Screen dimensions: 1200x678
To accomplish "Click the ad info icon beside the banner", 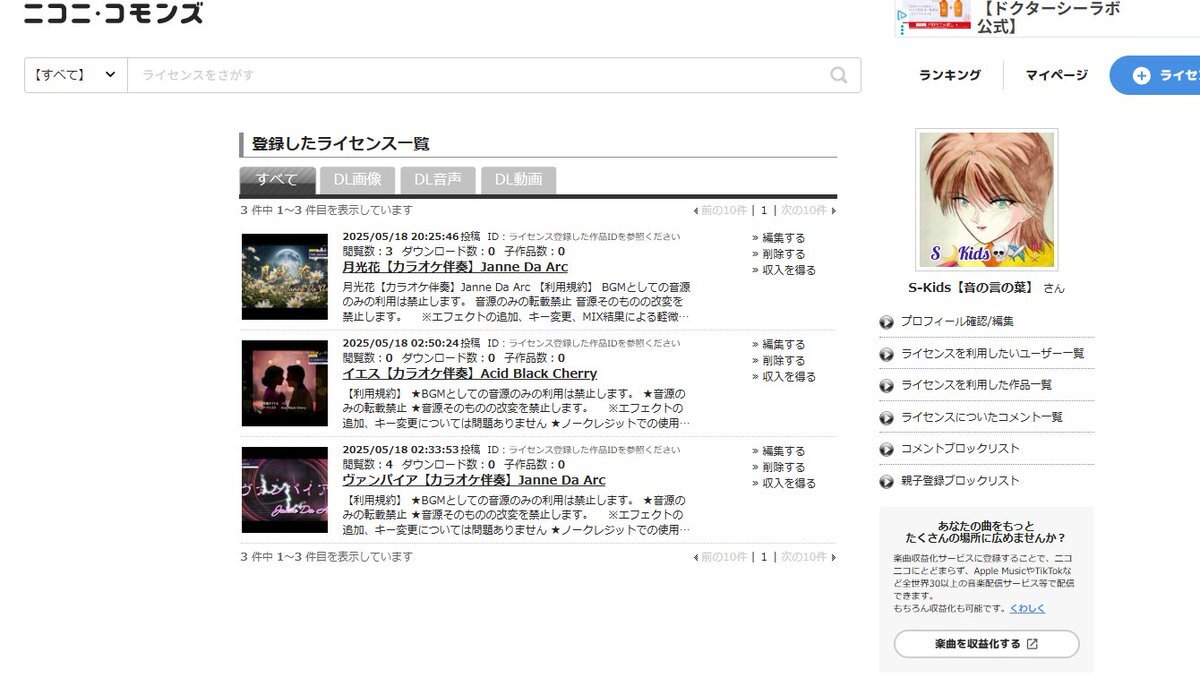I will pyautogui.click(x=901, y=16).
